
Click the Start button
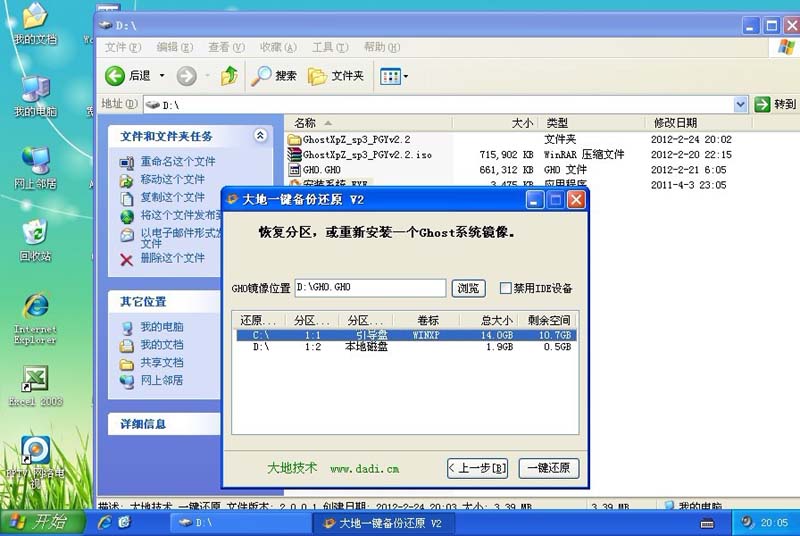(x=42, y=522)
